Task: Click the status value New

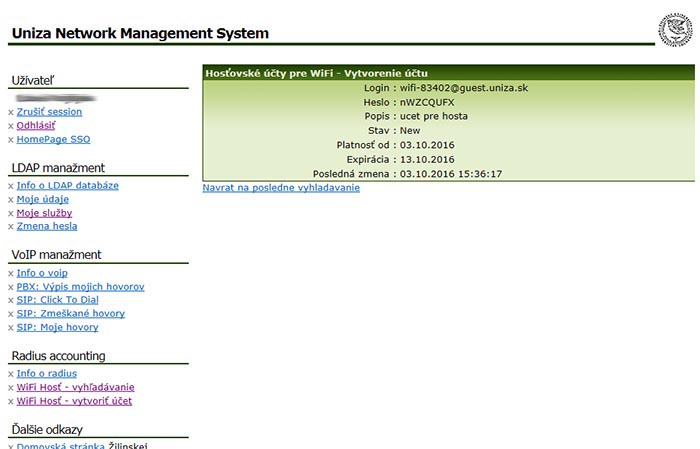Action: point(410,130)
